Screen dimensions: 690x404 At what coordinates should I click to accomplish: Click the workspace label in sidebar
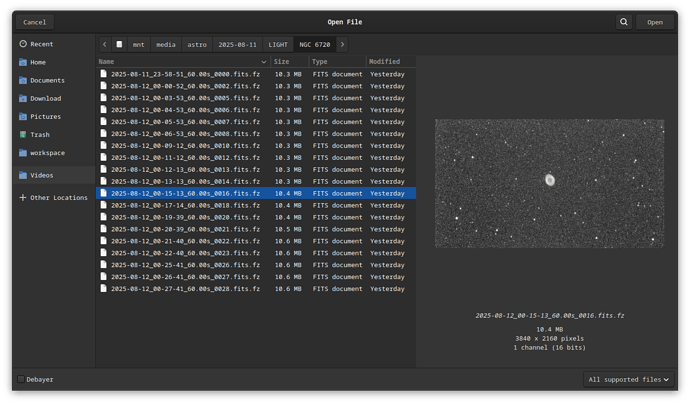[48, 153]
